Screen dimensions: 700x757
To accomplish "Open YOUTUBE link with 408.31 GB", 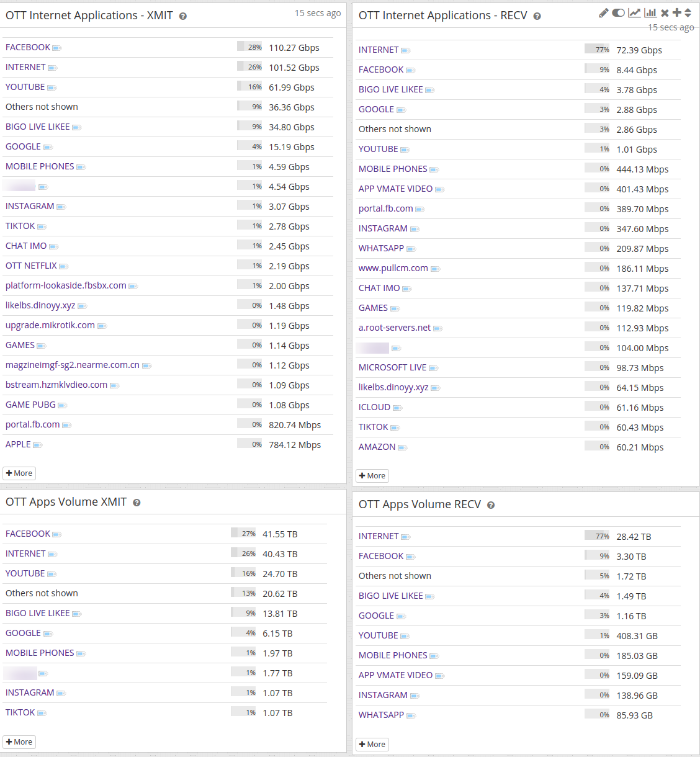I will coord(378,635).
